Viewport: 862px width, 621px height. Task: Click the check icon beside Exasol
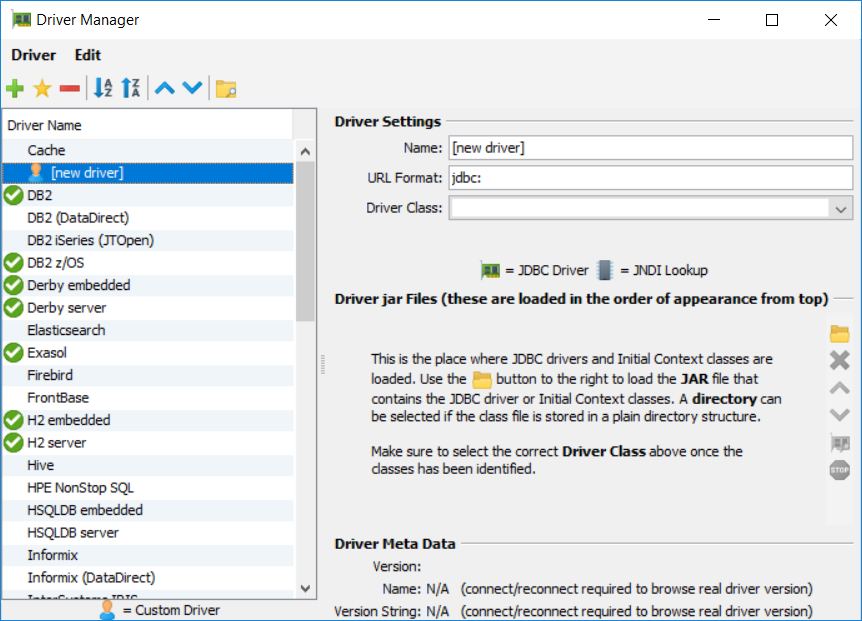pyautogui.click(x=14, y=353)
